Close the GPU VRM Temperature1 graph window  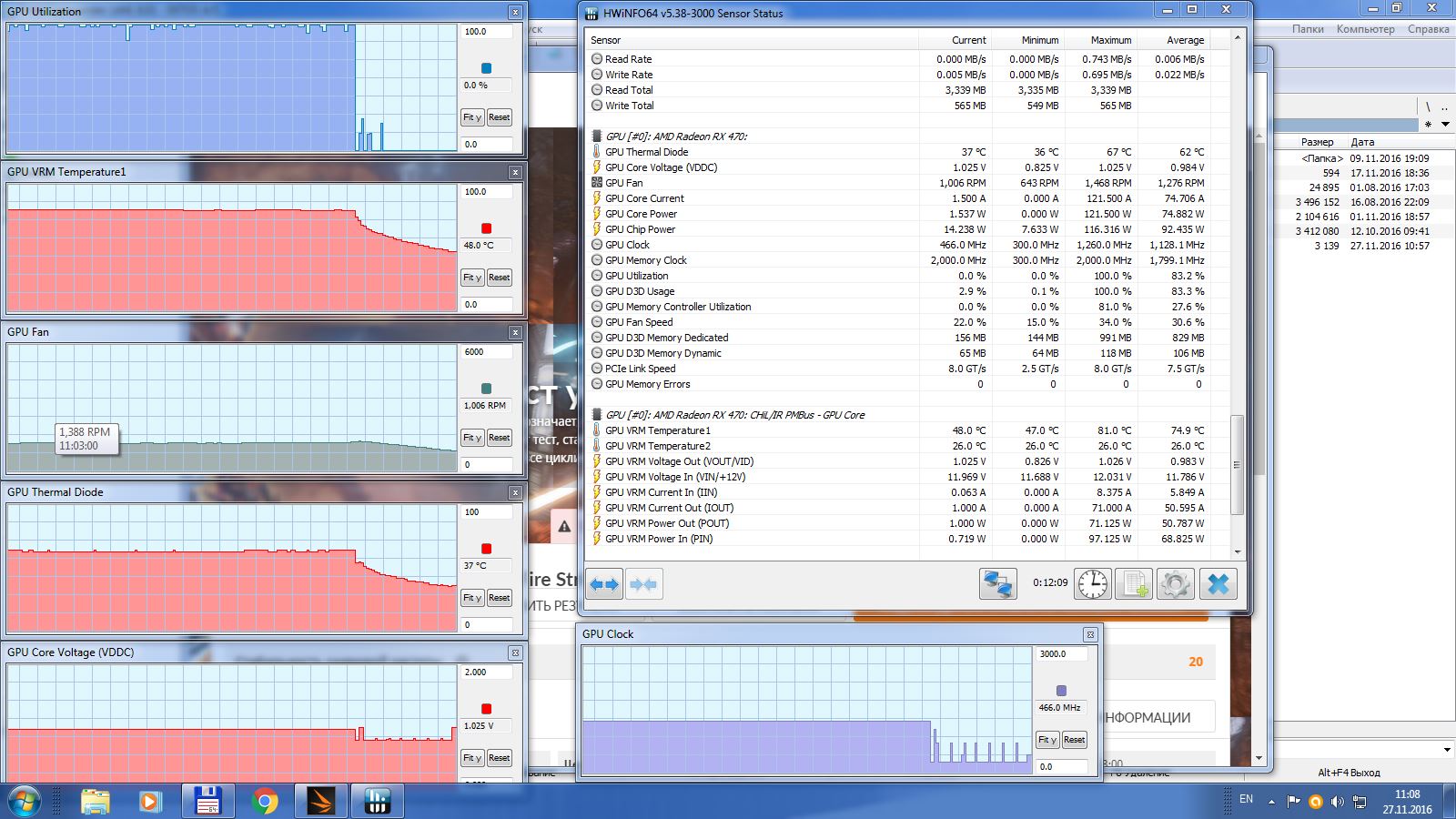[515, 172]
